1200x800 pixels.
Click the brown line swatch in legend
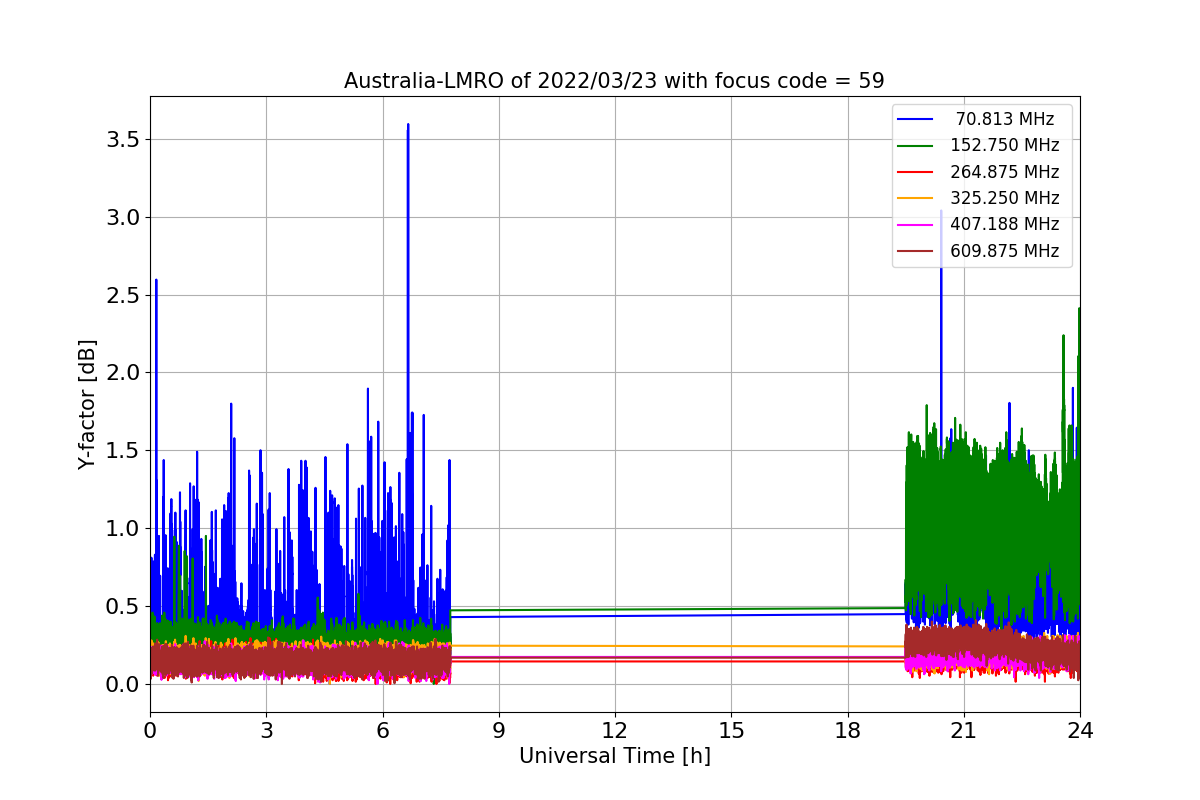[x=916, y=251]
